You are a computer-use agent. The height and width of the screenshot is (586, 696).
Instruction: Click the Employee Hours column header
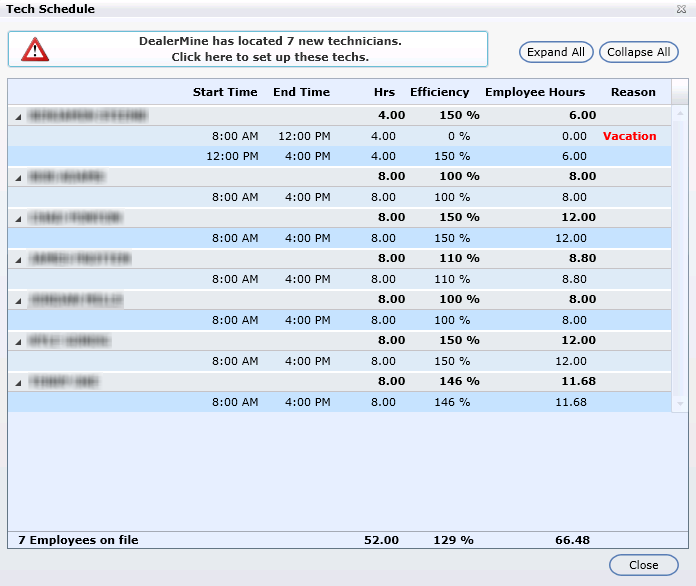535,92
